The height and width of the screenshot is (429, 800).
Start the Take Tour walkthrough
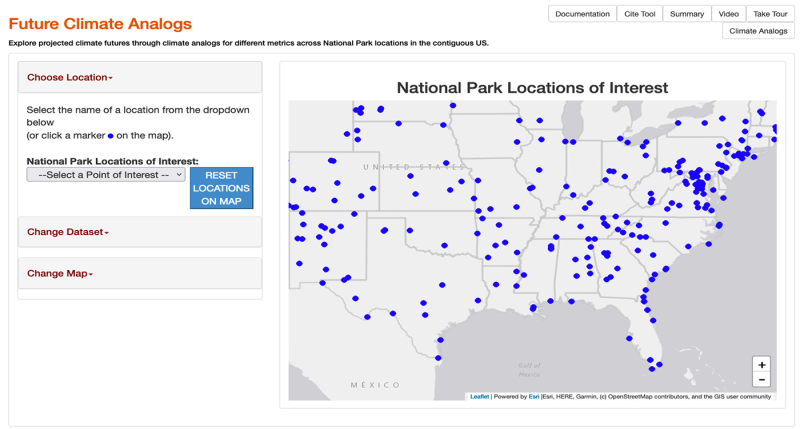[770, 14]
